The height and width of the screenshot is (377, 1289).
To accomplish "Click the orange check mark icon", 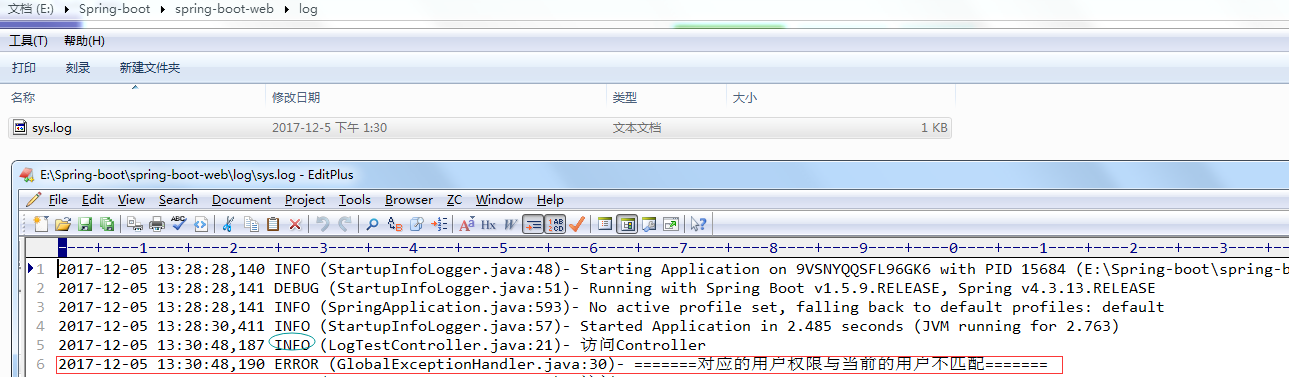I will tap(577, 224).
